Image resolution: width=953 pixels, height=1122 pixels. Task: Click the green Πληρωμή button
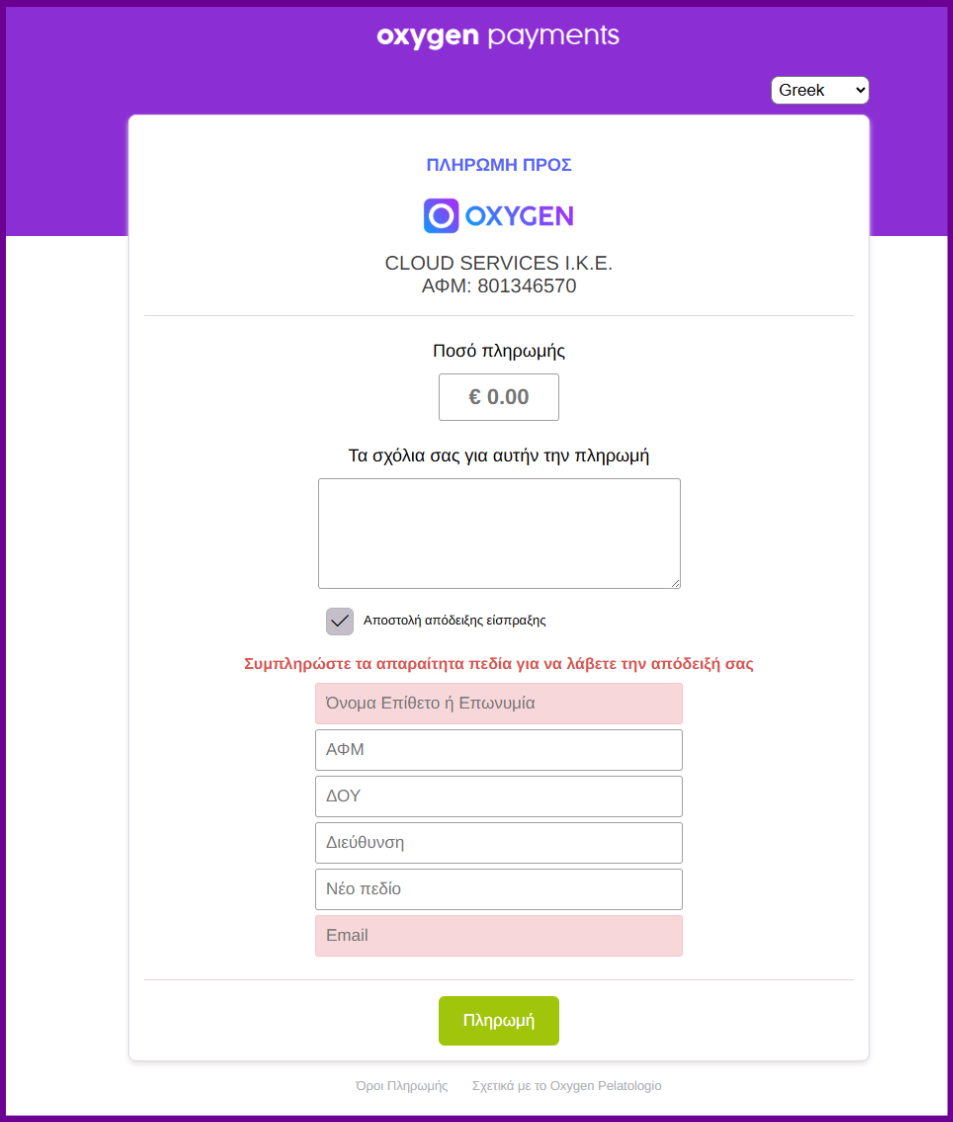point(499,1020)
